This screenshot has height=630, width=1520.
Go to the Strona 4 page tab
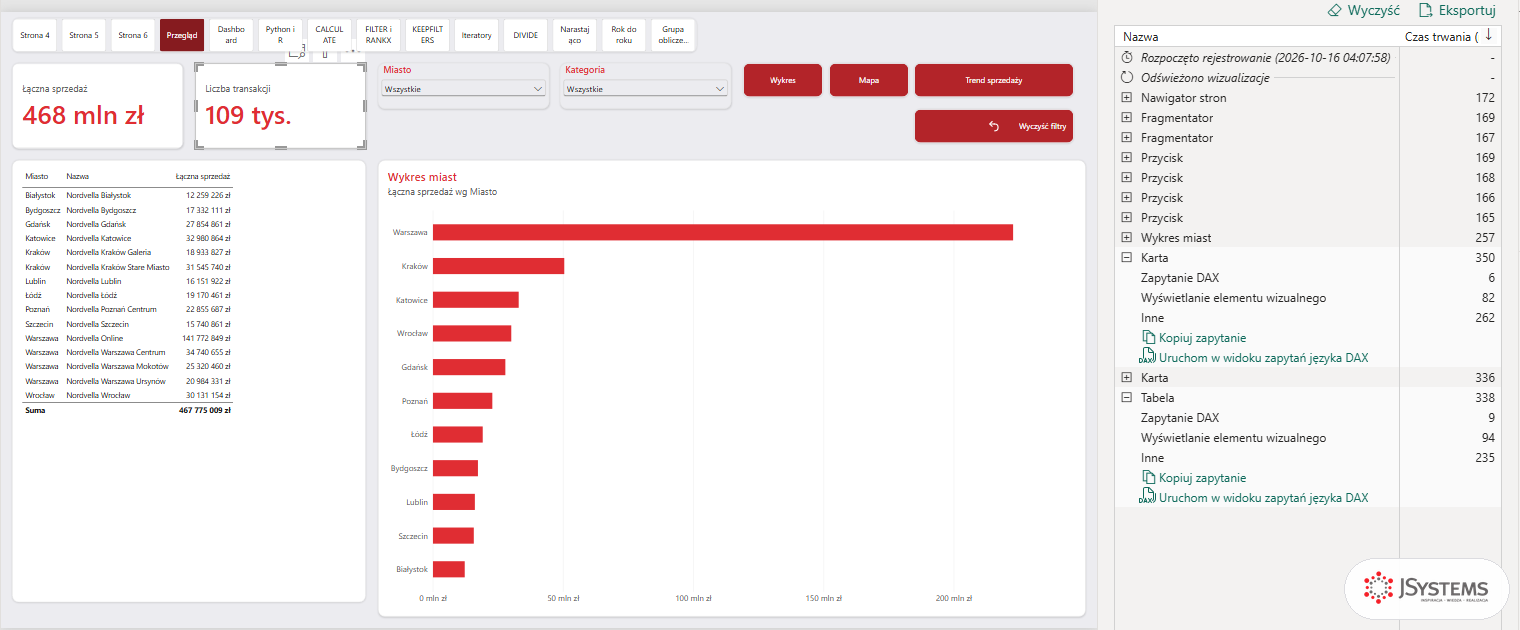coord(35,35)
